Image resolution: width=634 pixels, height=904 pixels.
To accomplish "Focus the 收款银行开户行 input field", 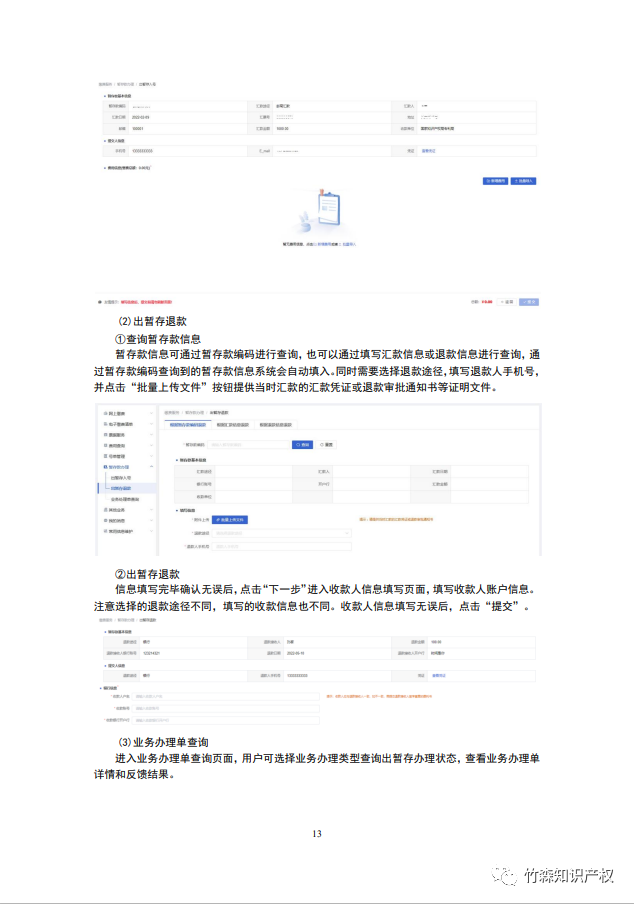I will pyautogui.click(x=225, y=721).
